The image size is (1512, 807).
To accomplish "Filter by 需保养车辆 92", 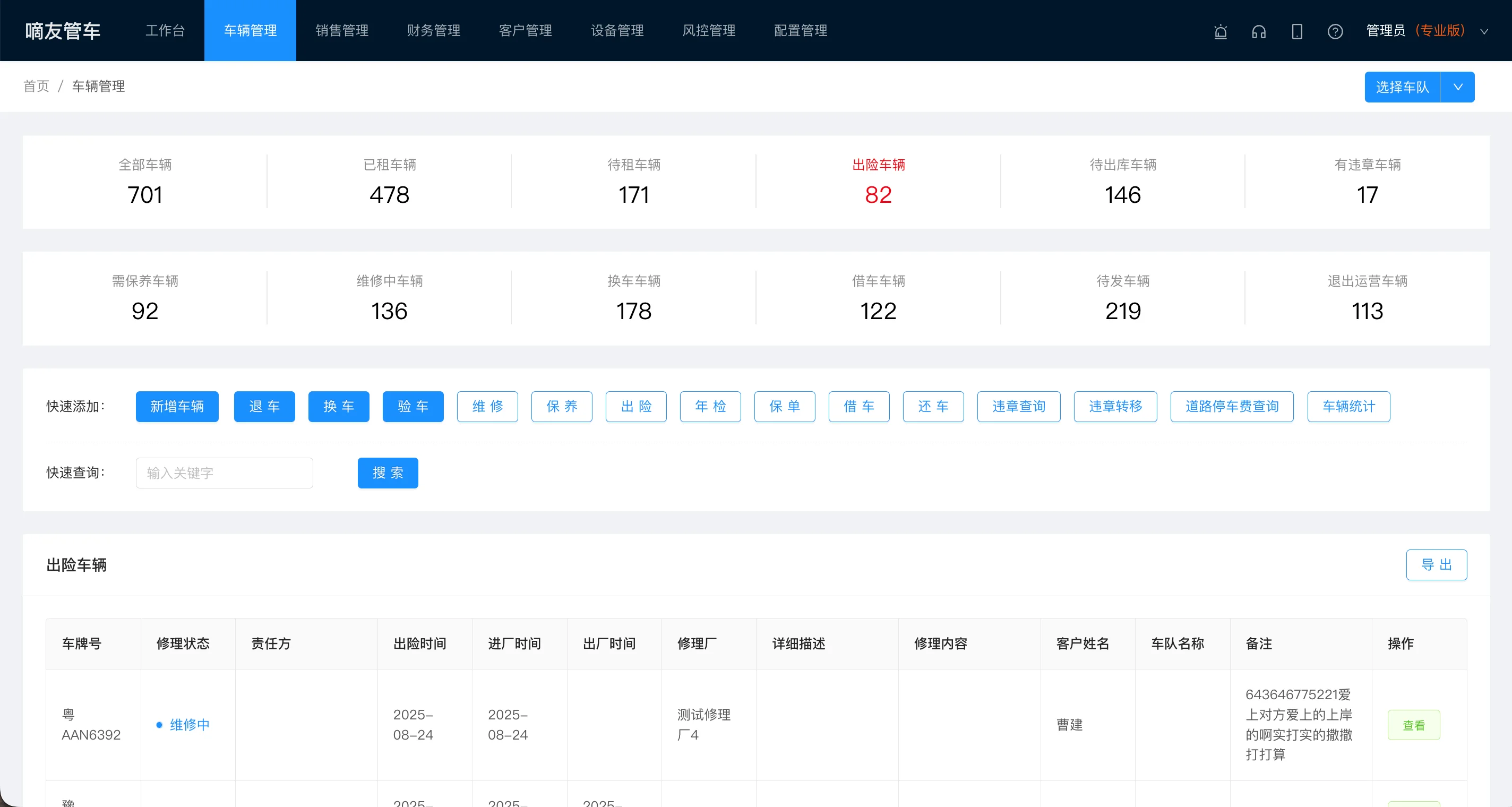I will click(145, 297).
